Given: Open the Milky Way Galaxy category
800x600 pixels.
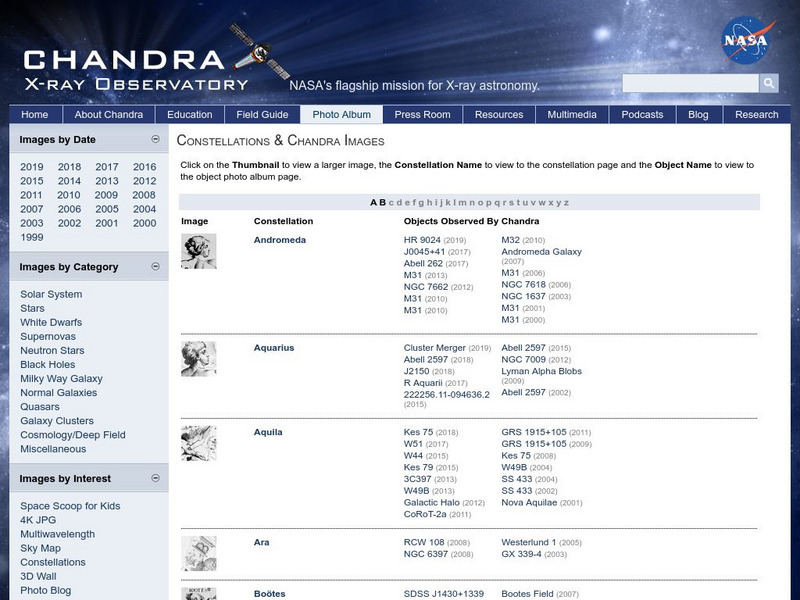Looking at the screenshot, I should coord(61,378).
